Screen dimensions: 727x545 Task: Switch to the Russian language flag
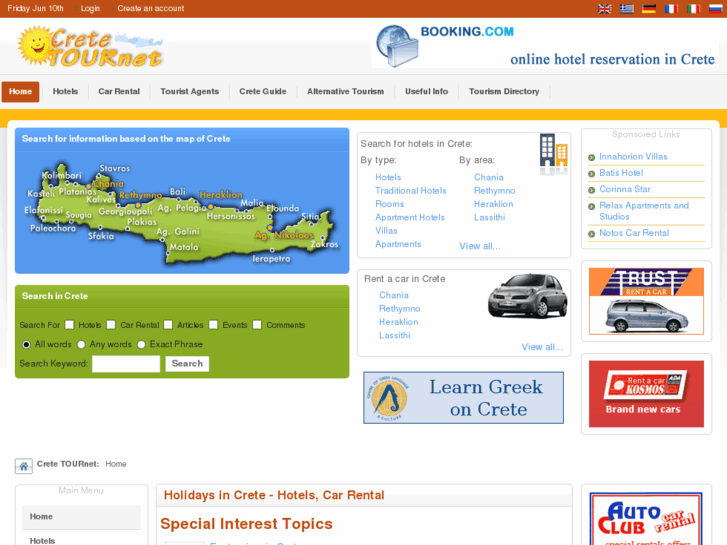[x=715, y=8]
